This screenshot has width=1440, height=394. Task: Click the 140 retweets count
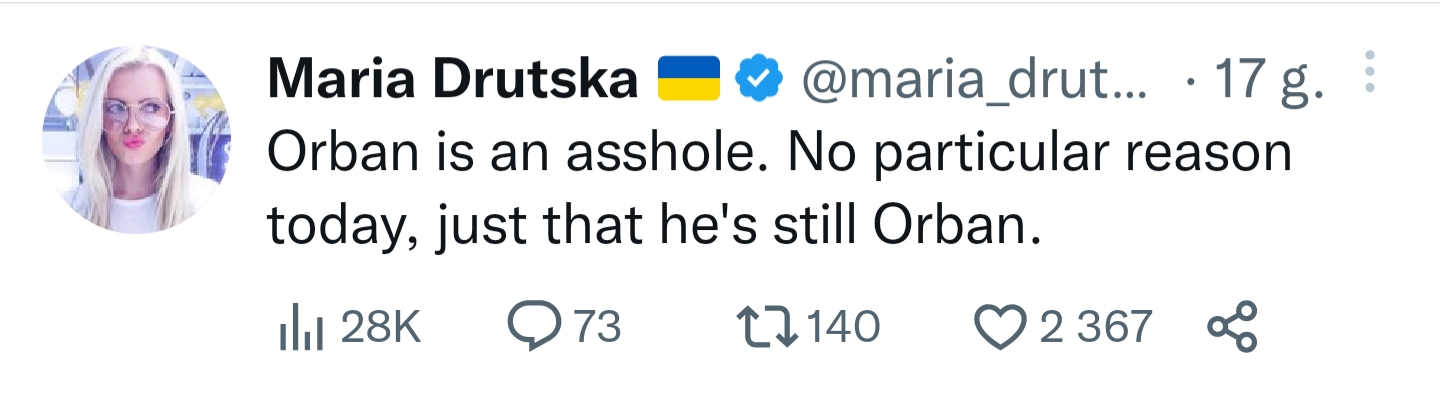click(x=843, y=328)
